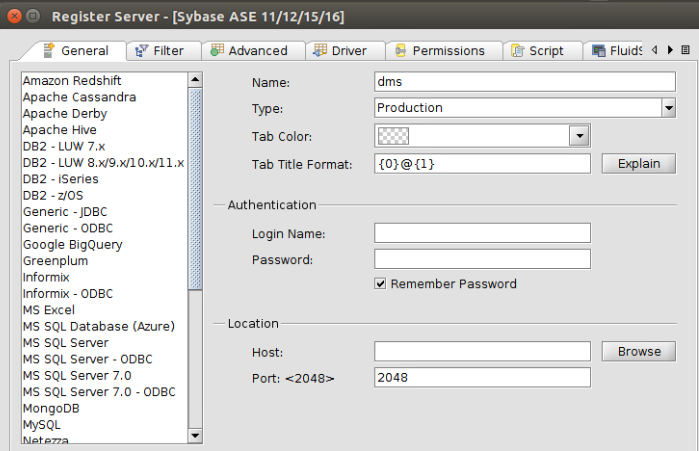Open the Advanced tab
Screen dimensions: 699x451
point(257,50)
